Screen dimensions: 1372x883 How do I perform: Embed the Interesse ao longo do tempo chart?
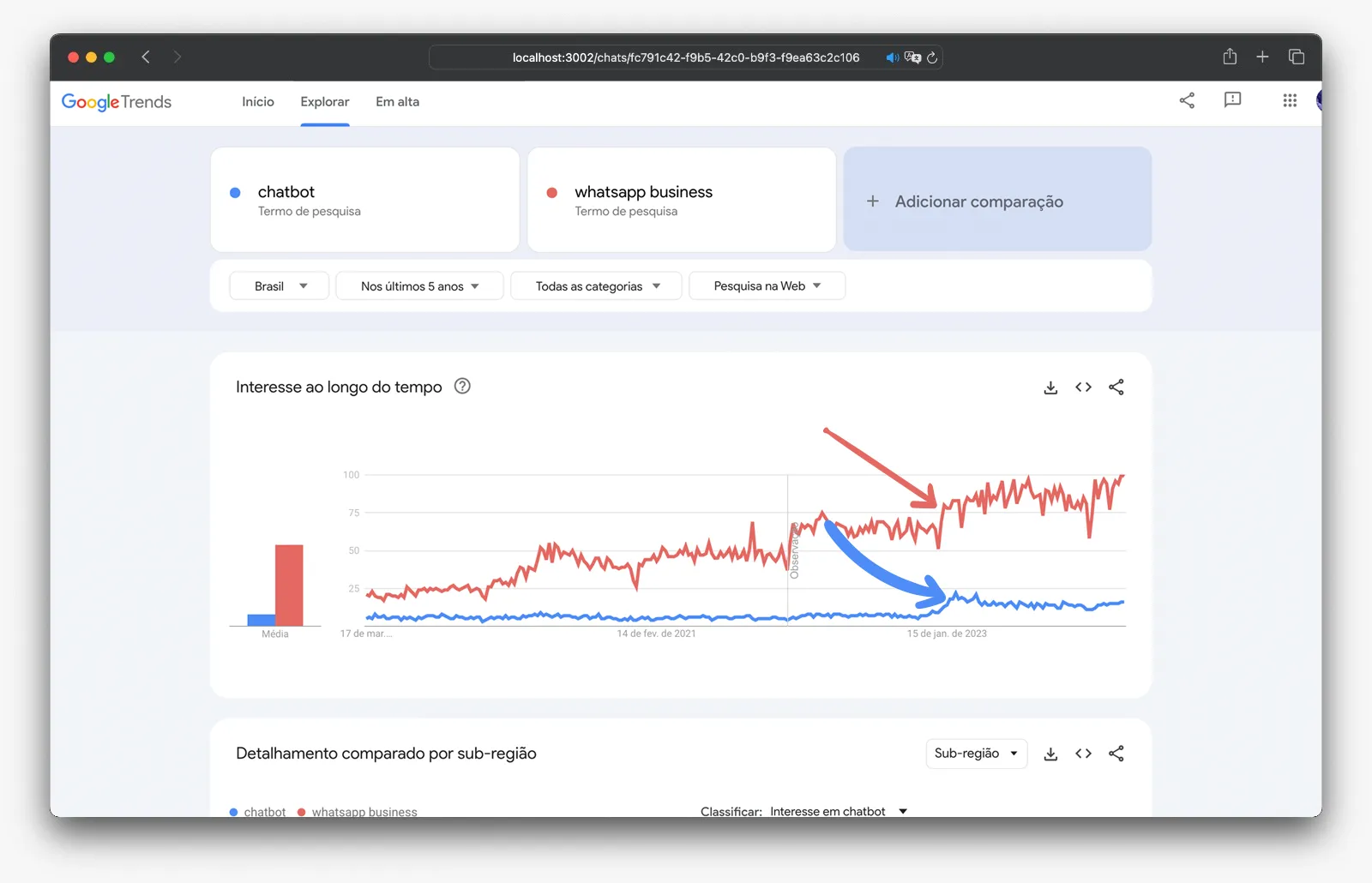(x=1083, y=387)
